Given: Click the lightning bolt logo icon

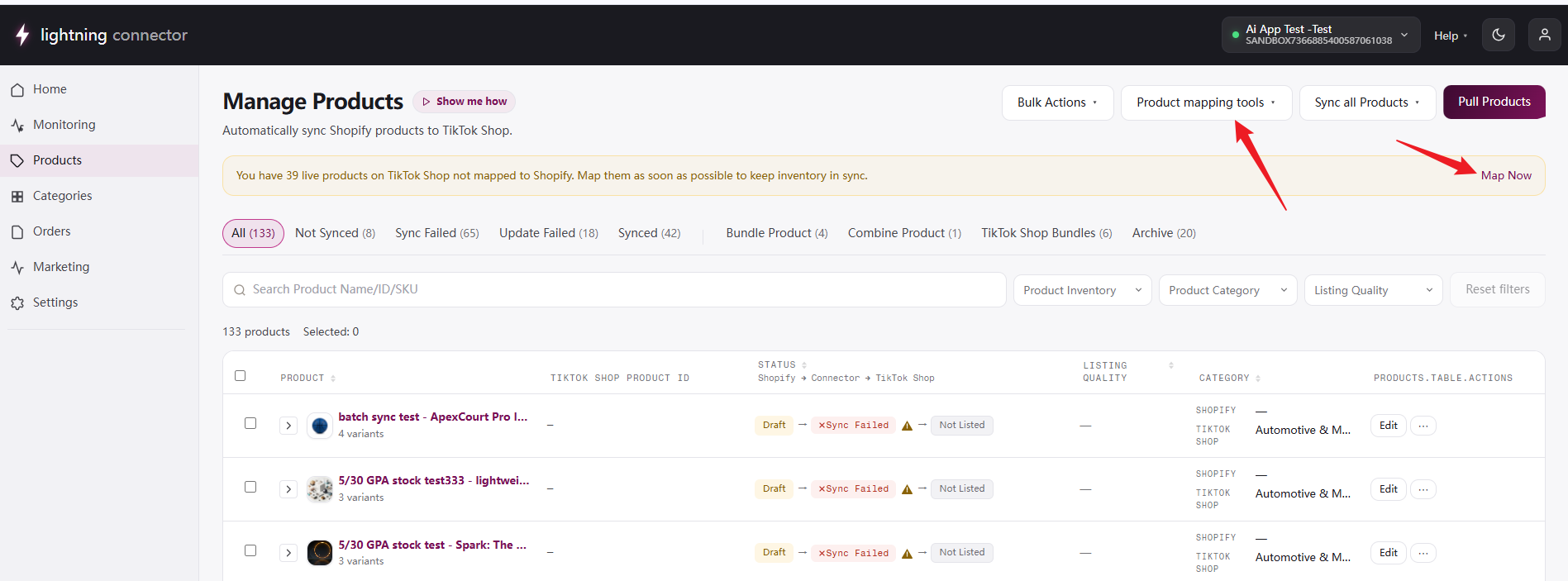Looking at the screenshot, I should 22,35.
